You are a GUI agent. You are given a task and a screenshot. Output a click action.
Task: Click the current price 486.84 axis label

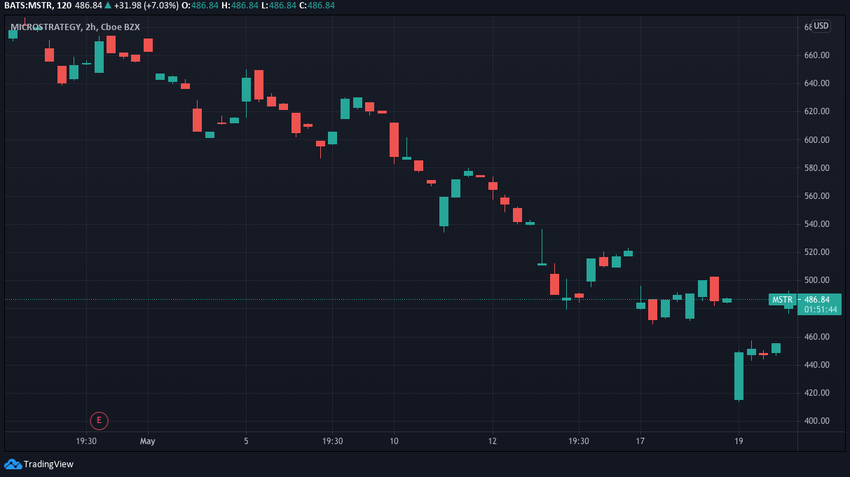point(817,299)
